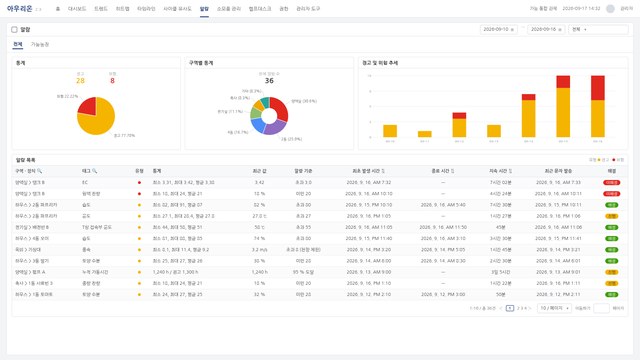Open 관리자 도구 in the top navigation

click(x=308, y=9)
